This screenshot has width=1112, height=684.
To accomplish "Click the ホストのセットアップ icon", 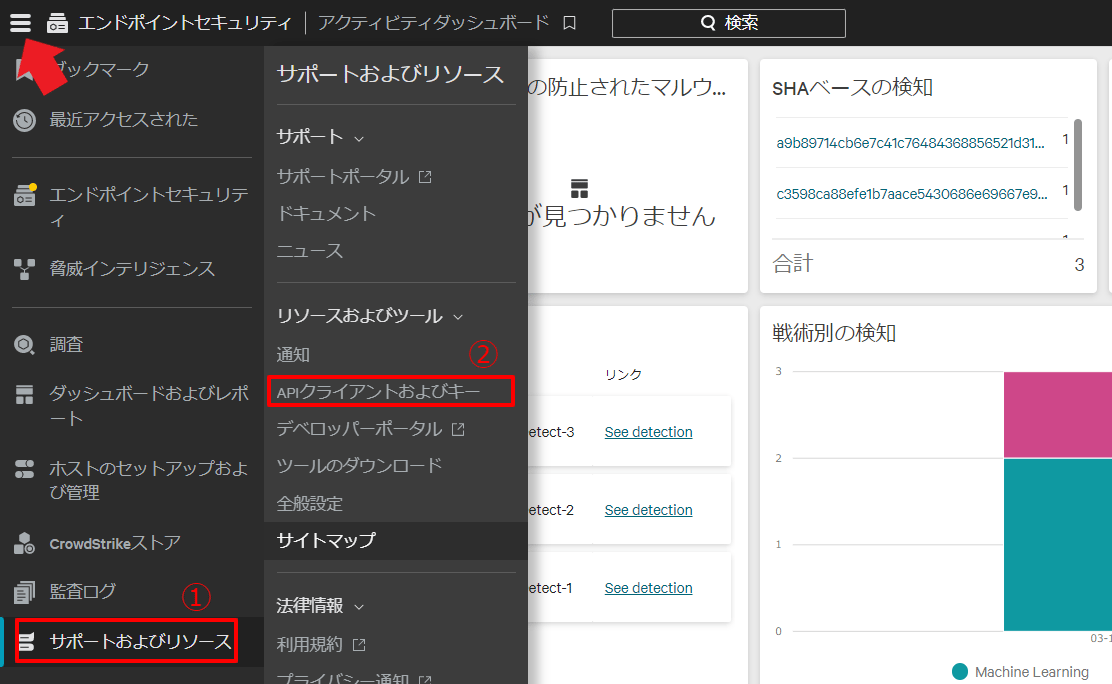I will [24, 469].
